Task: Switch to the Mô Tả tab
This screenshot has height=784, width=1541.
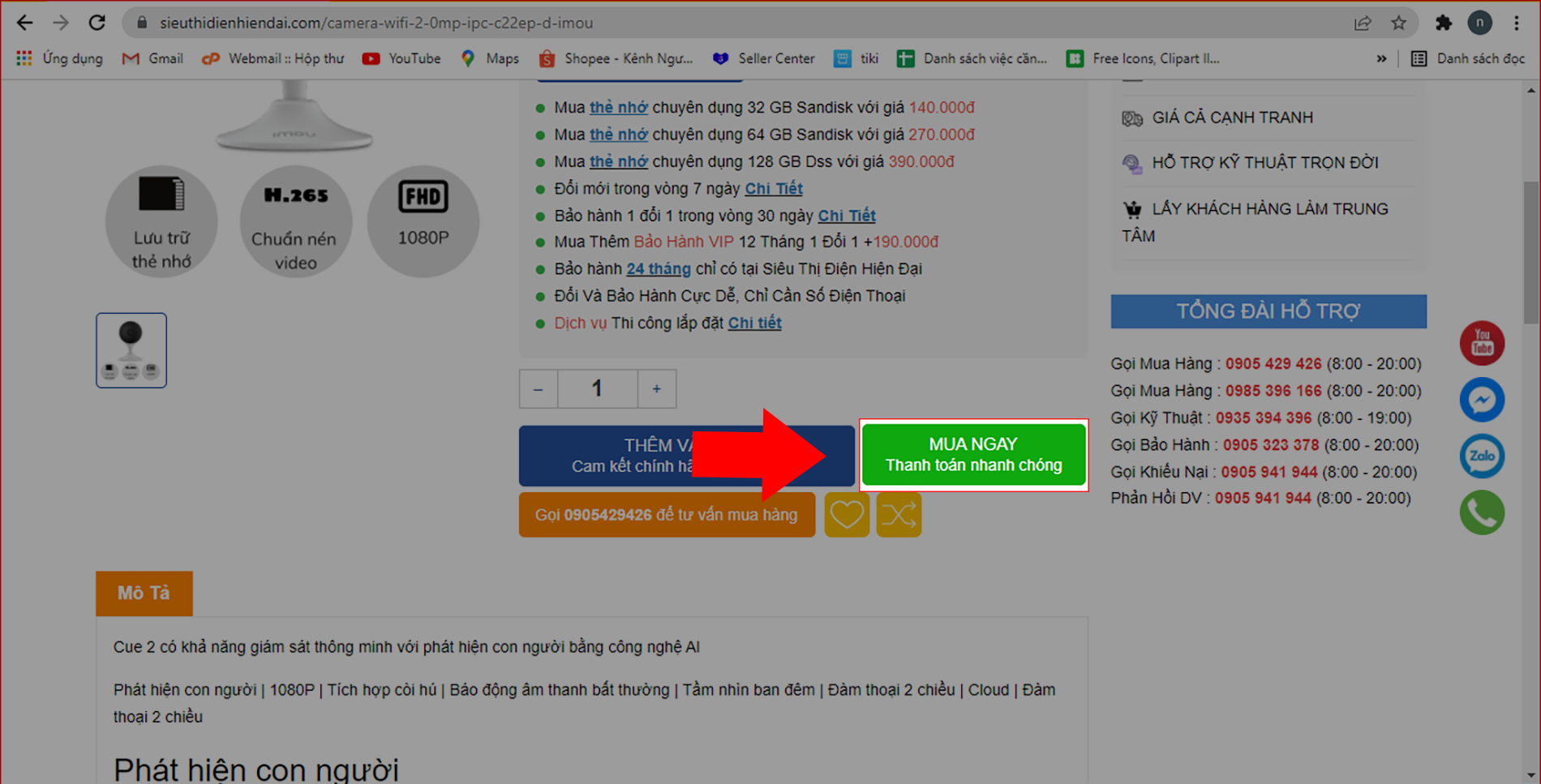Action: point(144,593)
